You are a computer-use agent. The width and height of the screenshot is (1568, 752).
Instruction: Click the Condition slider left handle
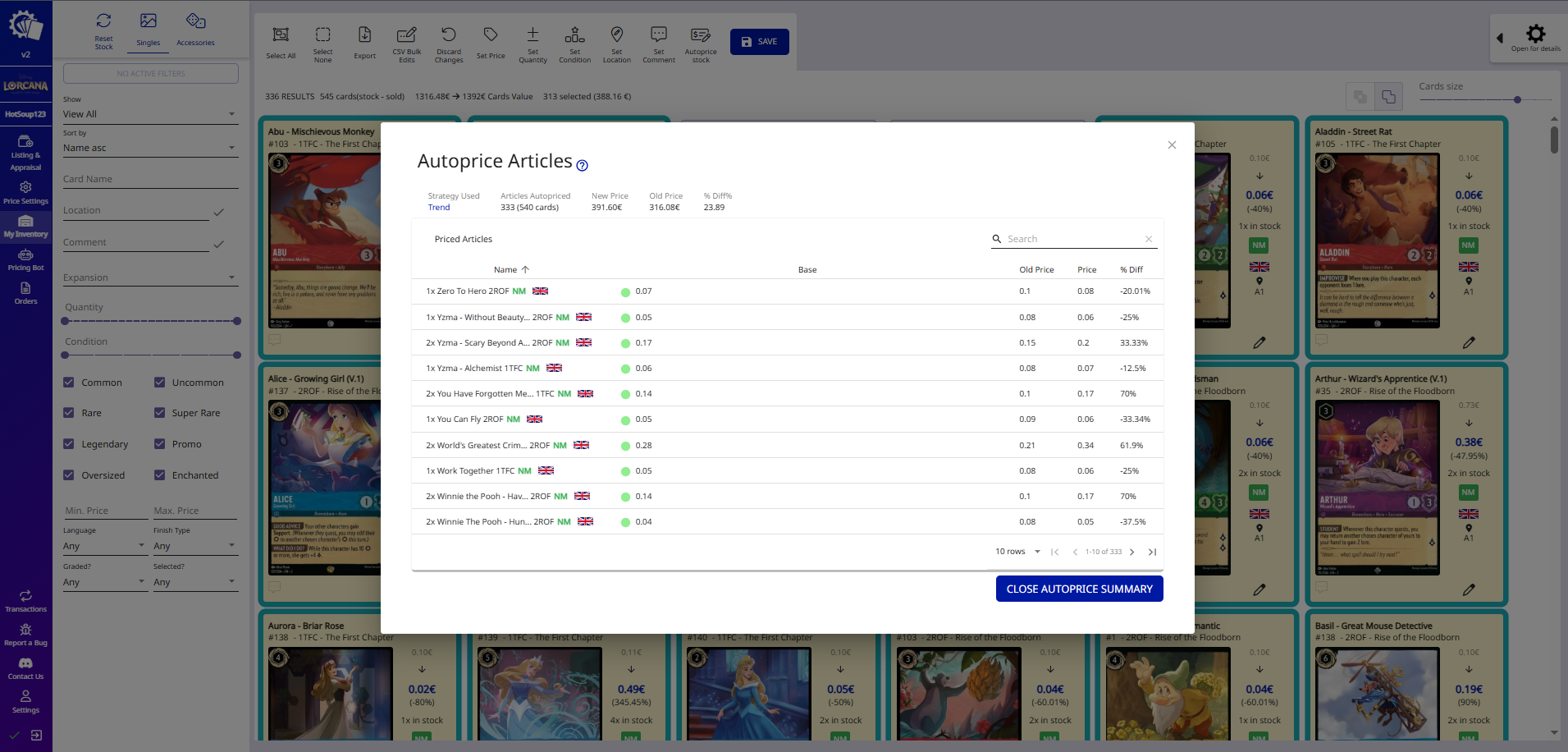coord(65,355)
